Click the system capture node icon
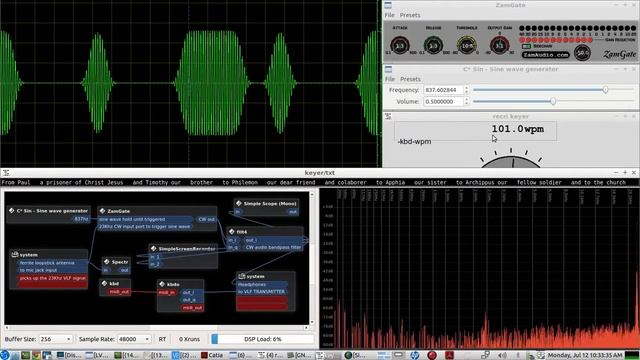640x360 pixels. coord(15,254)
